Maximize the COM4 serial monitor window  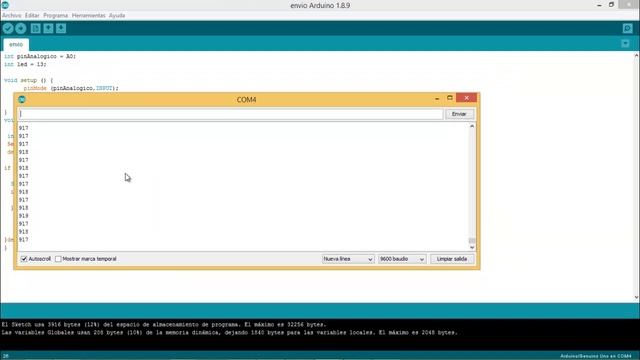449,98
